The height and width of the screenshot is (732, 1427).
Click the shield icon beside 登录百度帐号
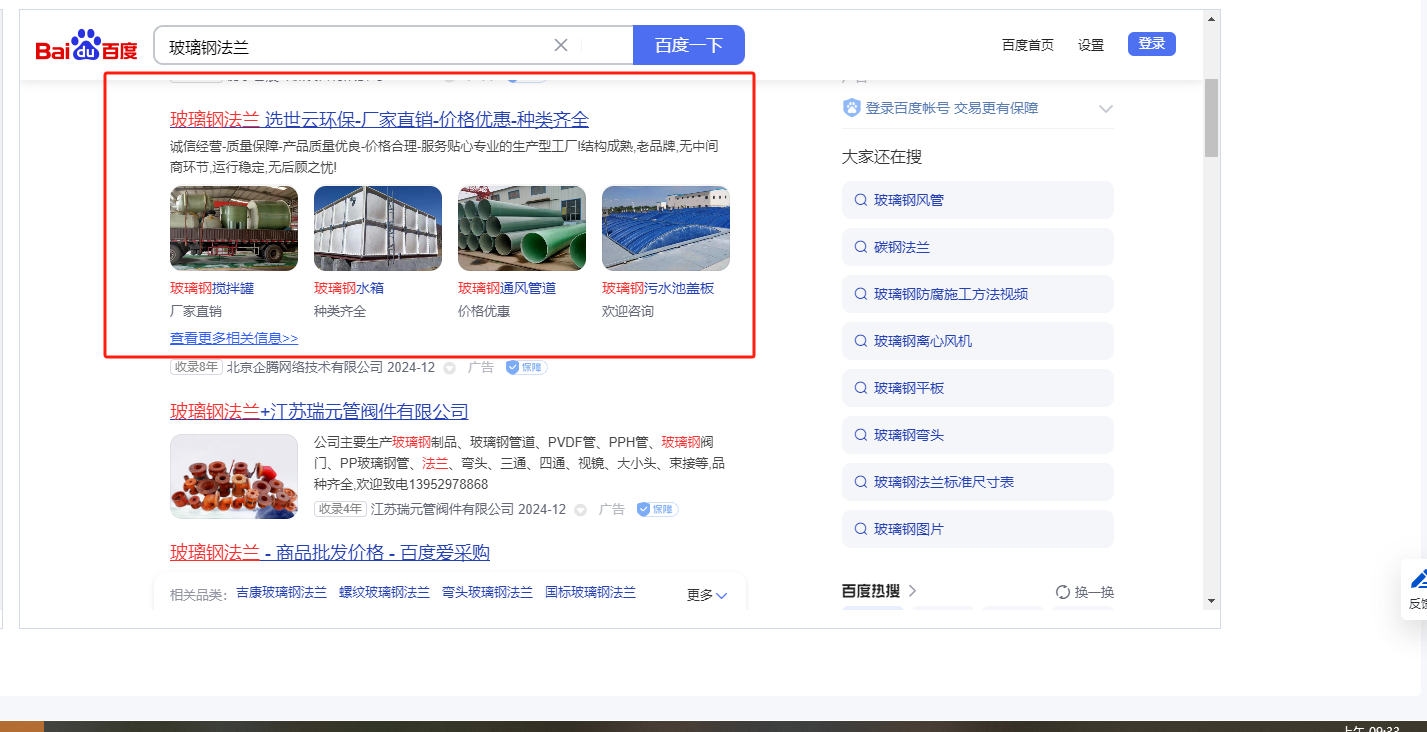tap(852, 108)
